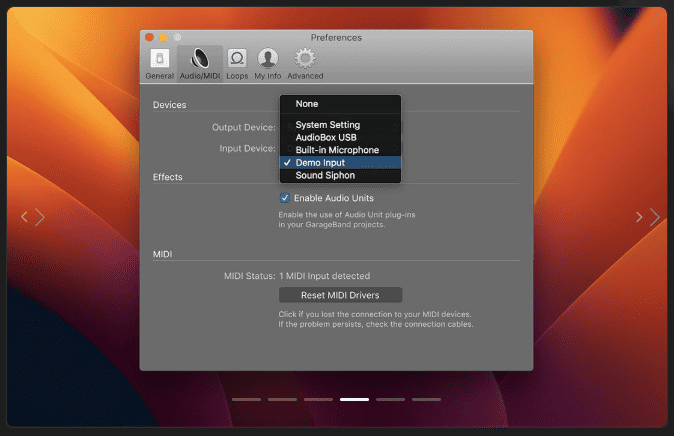The width and height of the screenshot is (674, 436).
Task: Click the small right chevron on right edge
Action: click(x=639, y=217)
